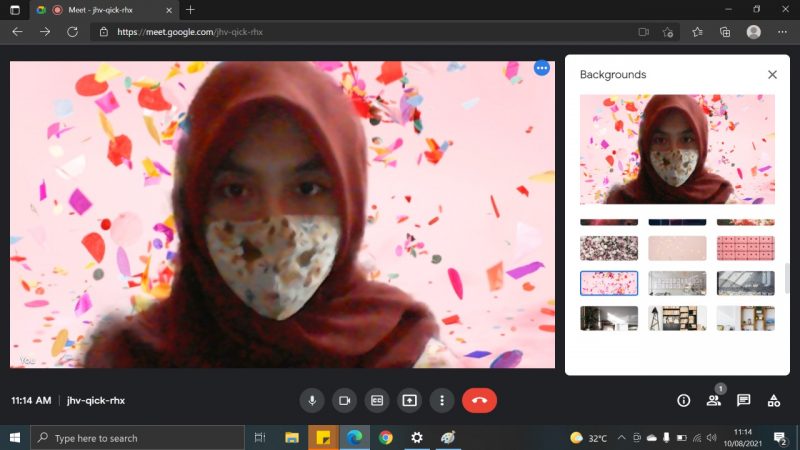
Task: Click the browser forward arrow
Action: (45, 32)
